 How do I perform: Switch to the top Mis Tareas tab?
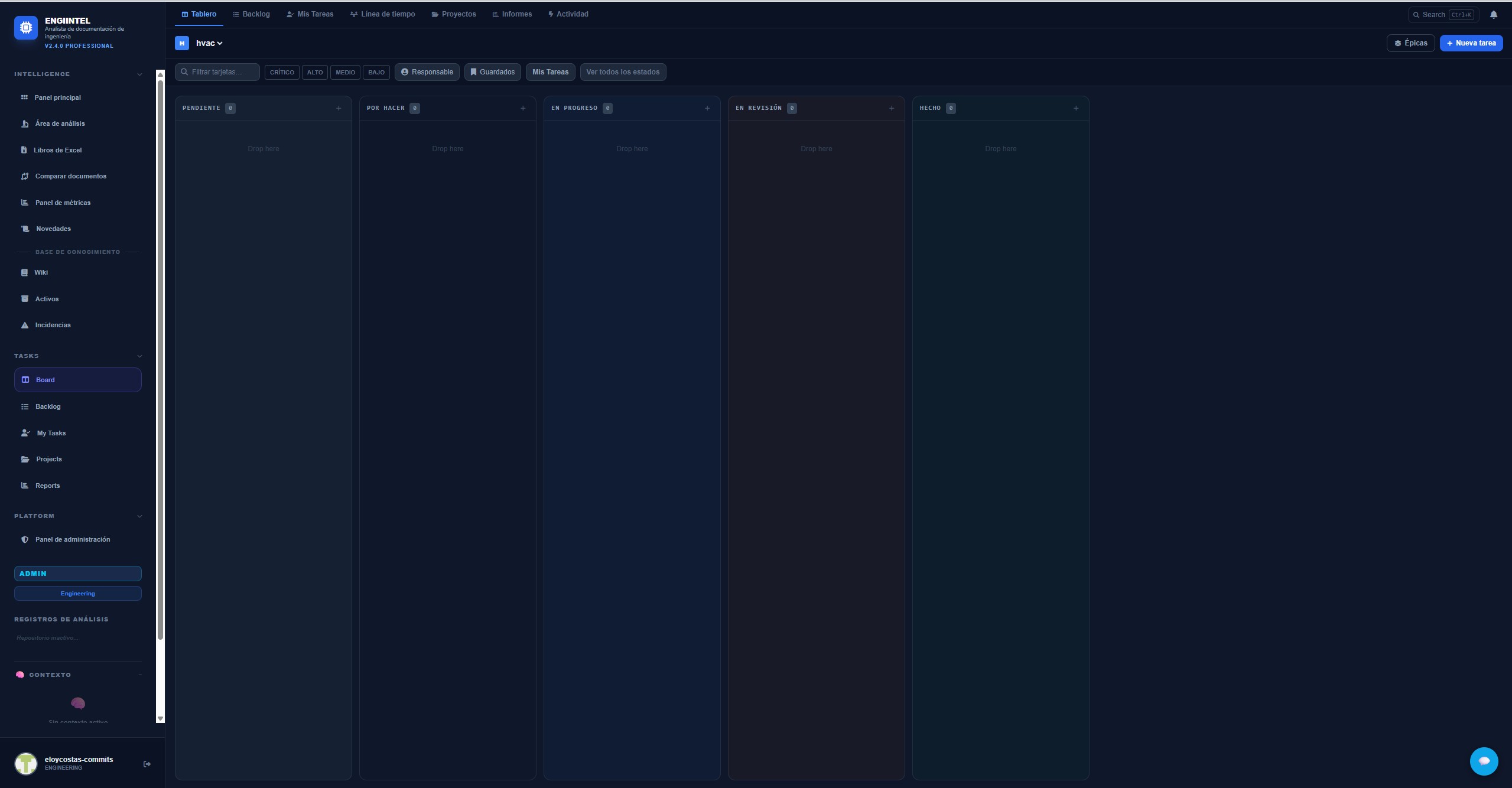pos(310,14)
